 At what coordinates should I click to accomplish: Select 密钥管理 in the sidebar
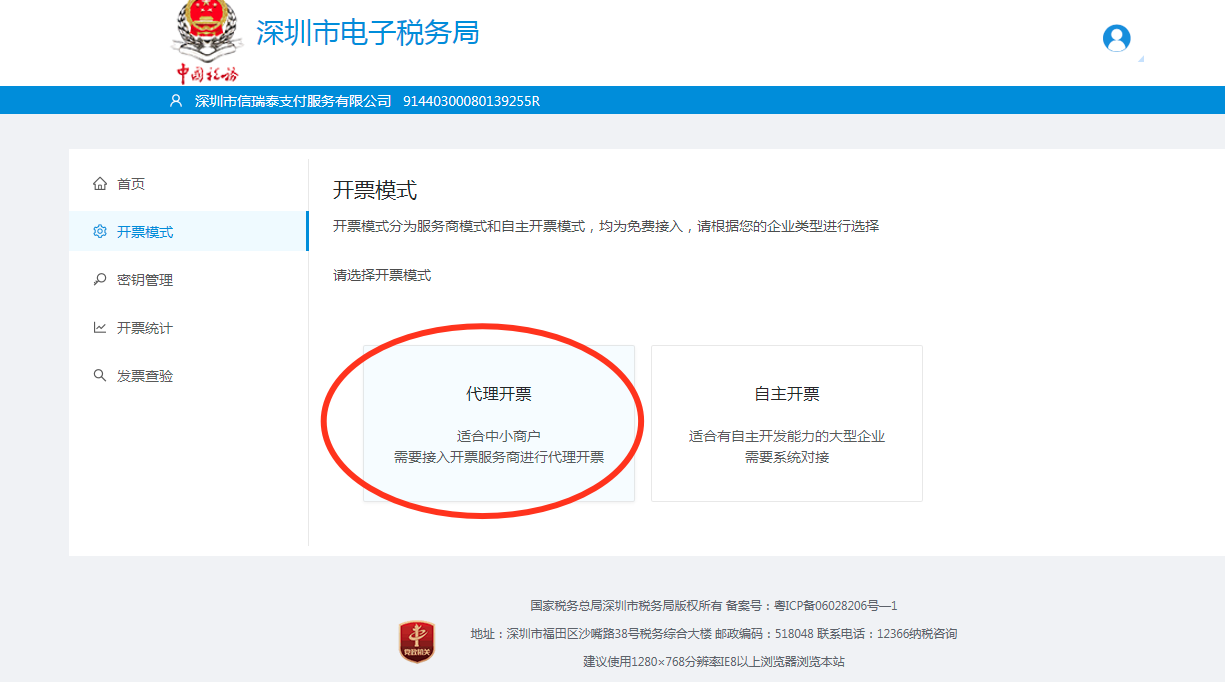click(145, 280)
